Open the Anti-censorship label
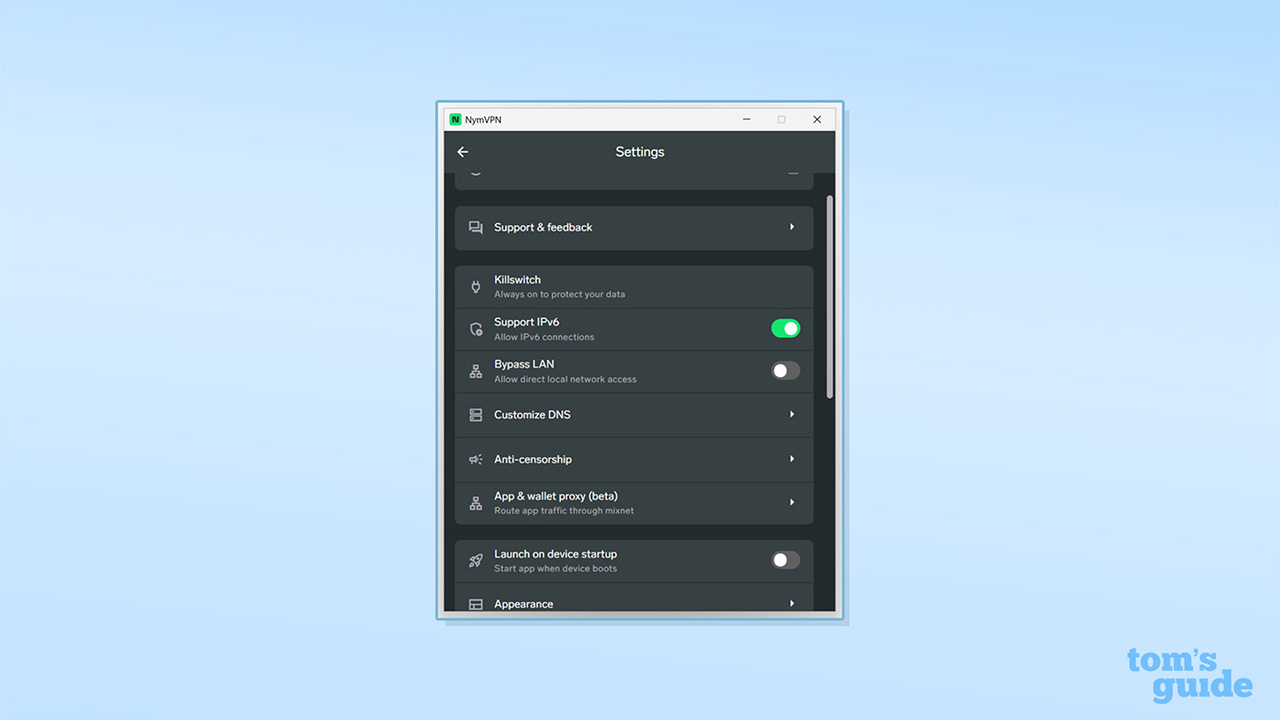The height and width of the screenshot is (720, 1280). coord(533,460)
